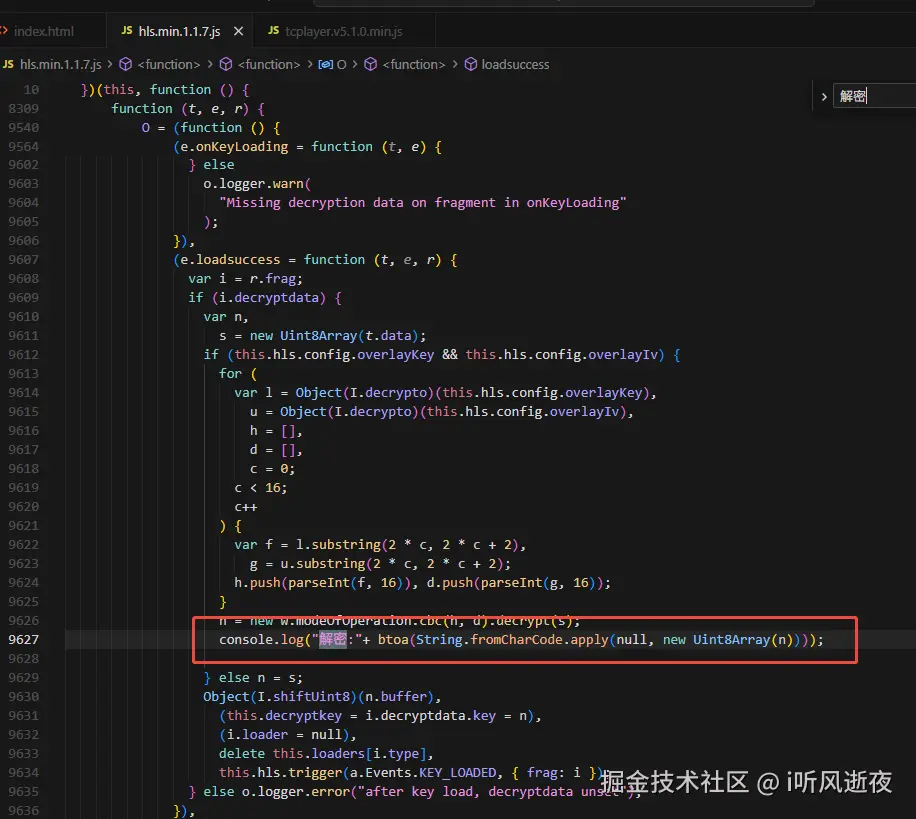Click 'g = u.substring' on line 9623
Image resolution: width=916 pixels, height=819 pixels.
click(x=307, y=564)
